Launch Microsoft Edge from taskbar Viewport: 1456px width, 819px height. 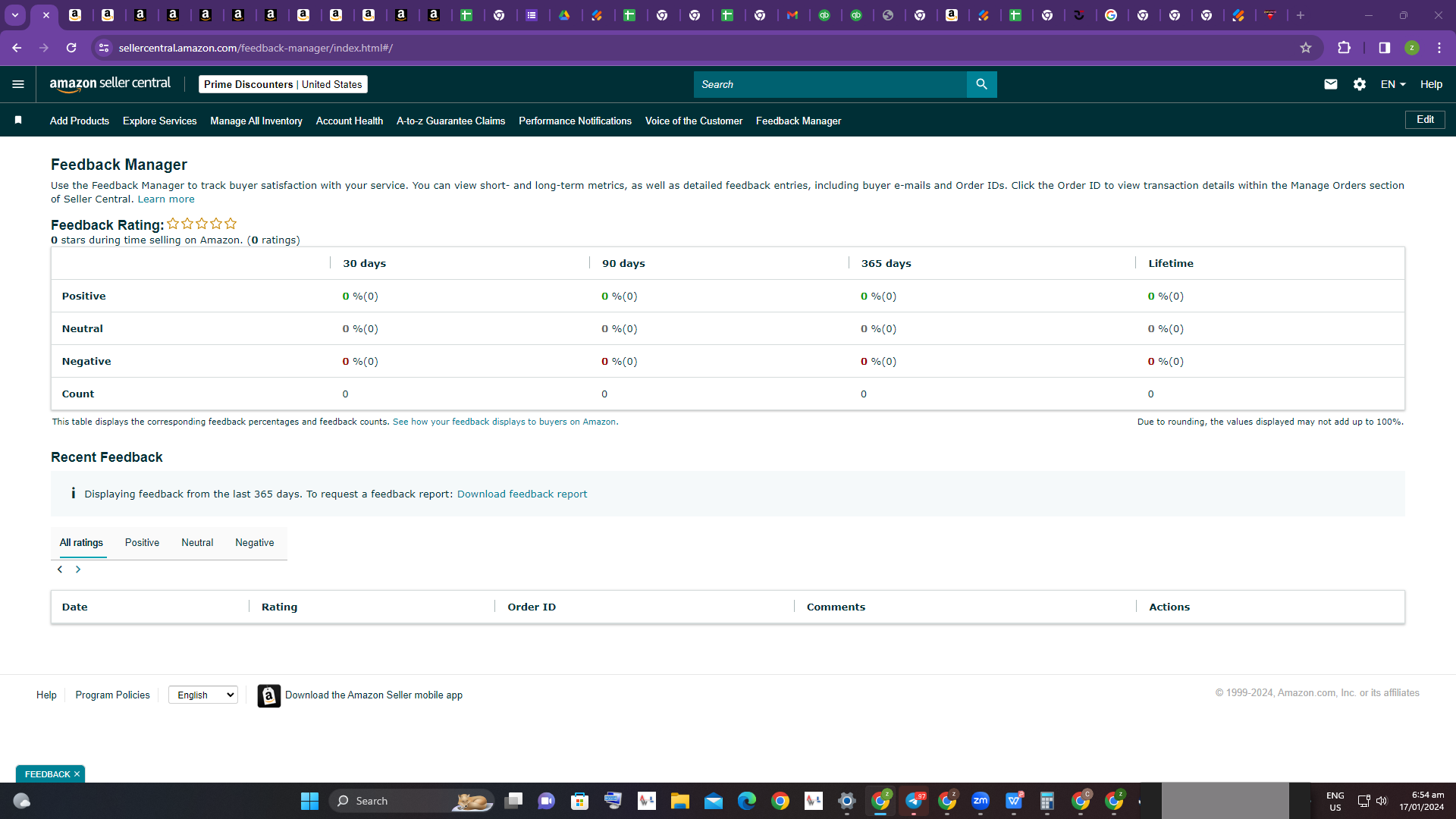(x=746, y=801)
